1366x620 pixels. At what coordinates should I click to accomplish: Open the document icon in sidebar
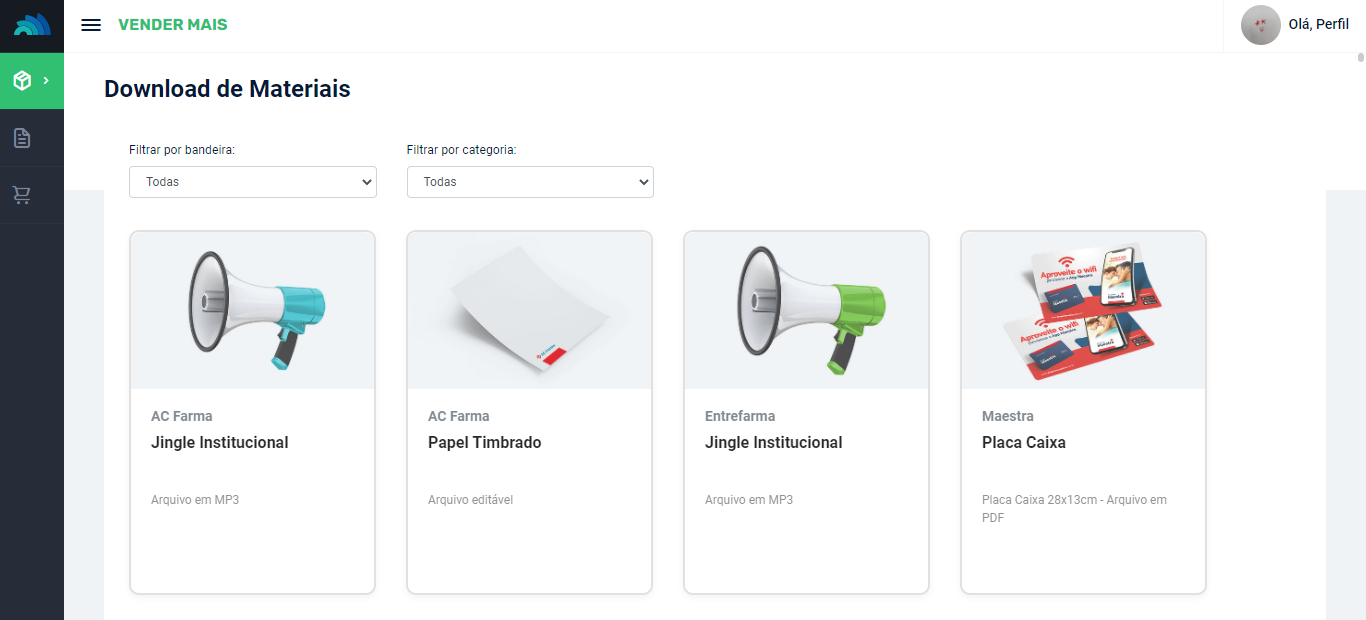tap(22, 138)
